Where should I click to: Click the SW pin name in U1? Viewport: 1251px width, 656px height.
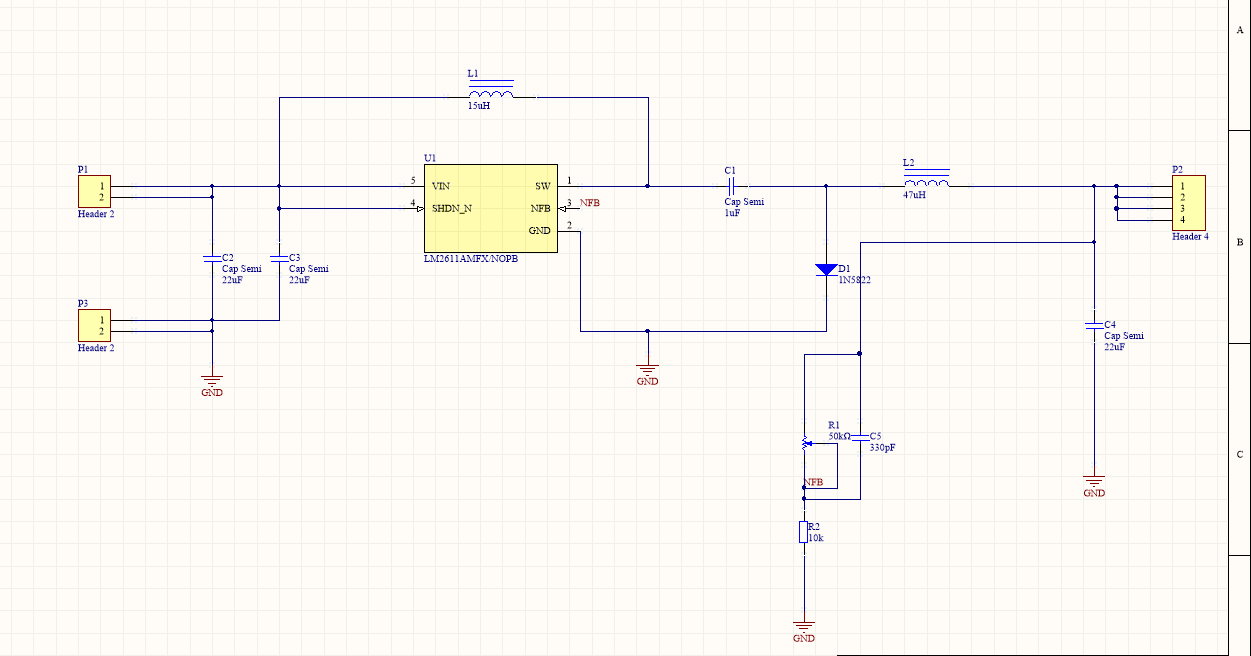[542, 186]
